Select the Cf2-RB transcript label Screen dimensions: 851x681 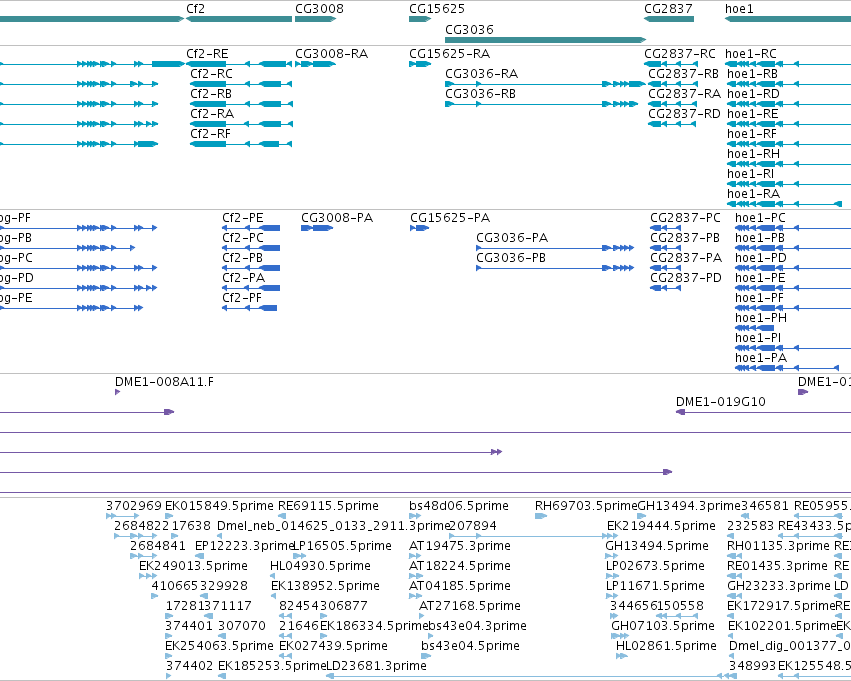tap(211, 94)
